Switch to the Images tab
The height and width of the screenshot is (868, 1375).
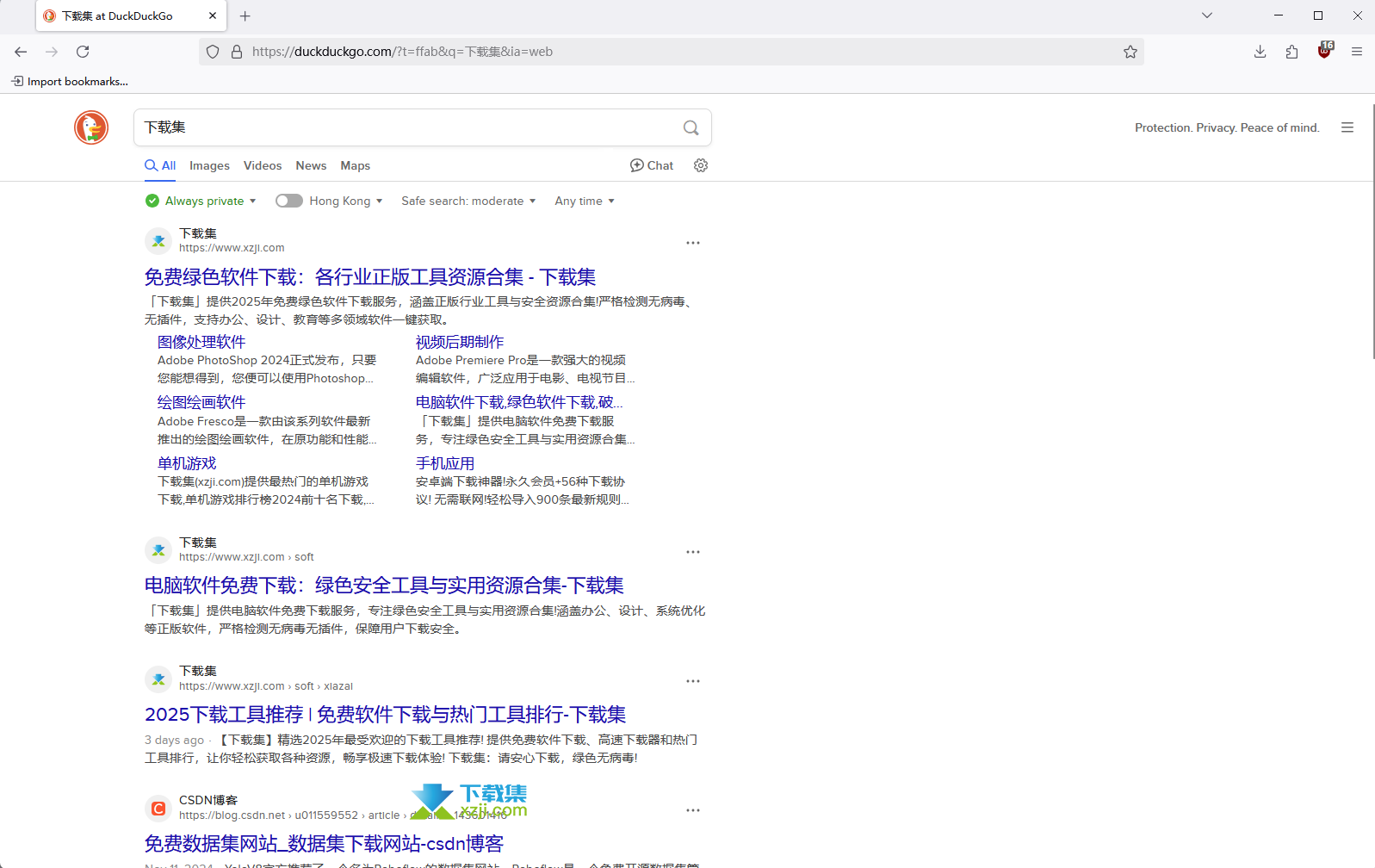pyautogui.click(x=209, y=165)
